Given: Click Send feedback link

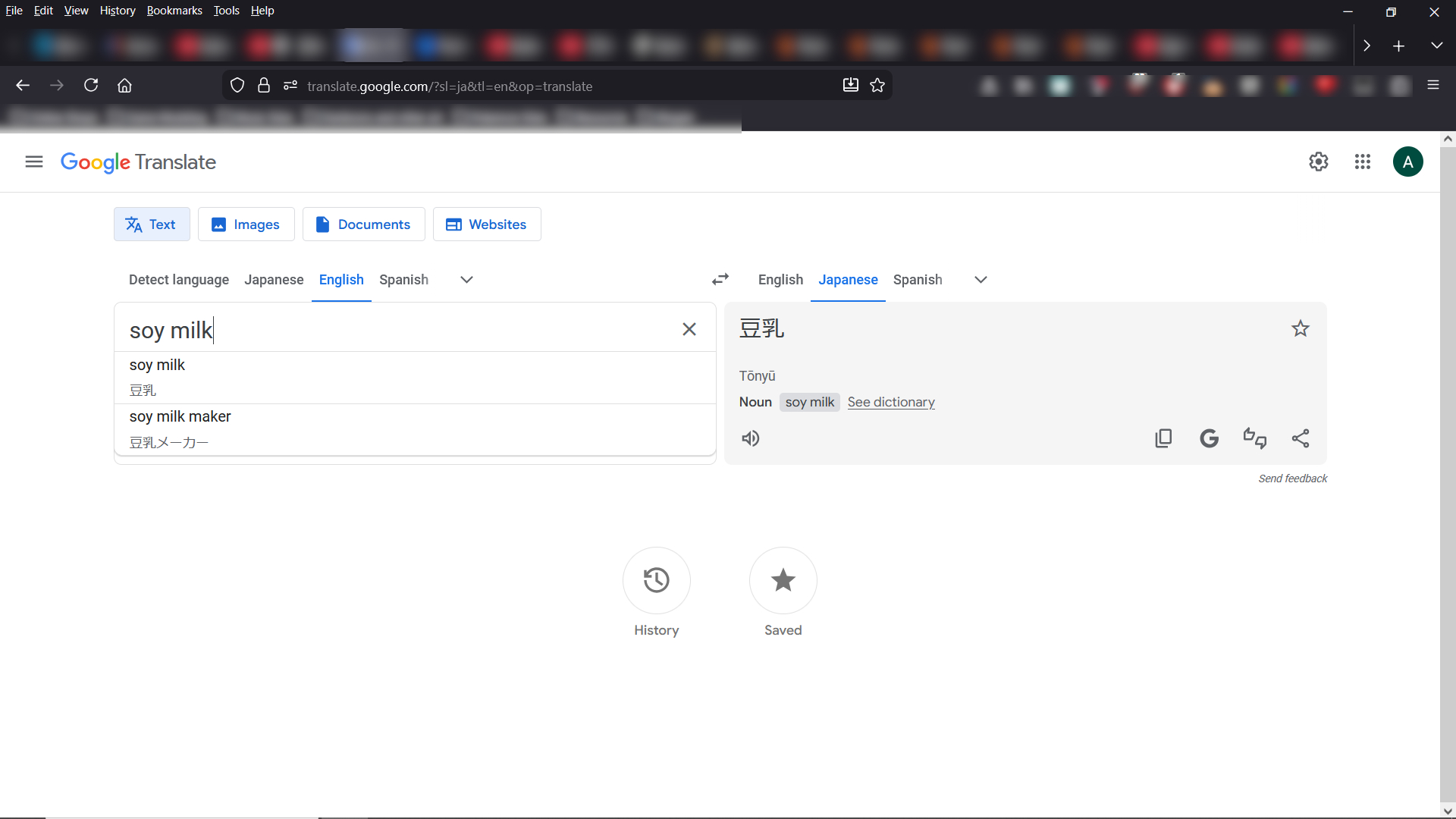Looking at the screenshot, I should (x=1292, y=479).
